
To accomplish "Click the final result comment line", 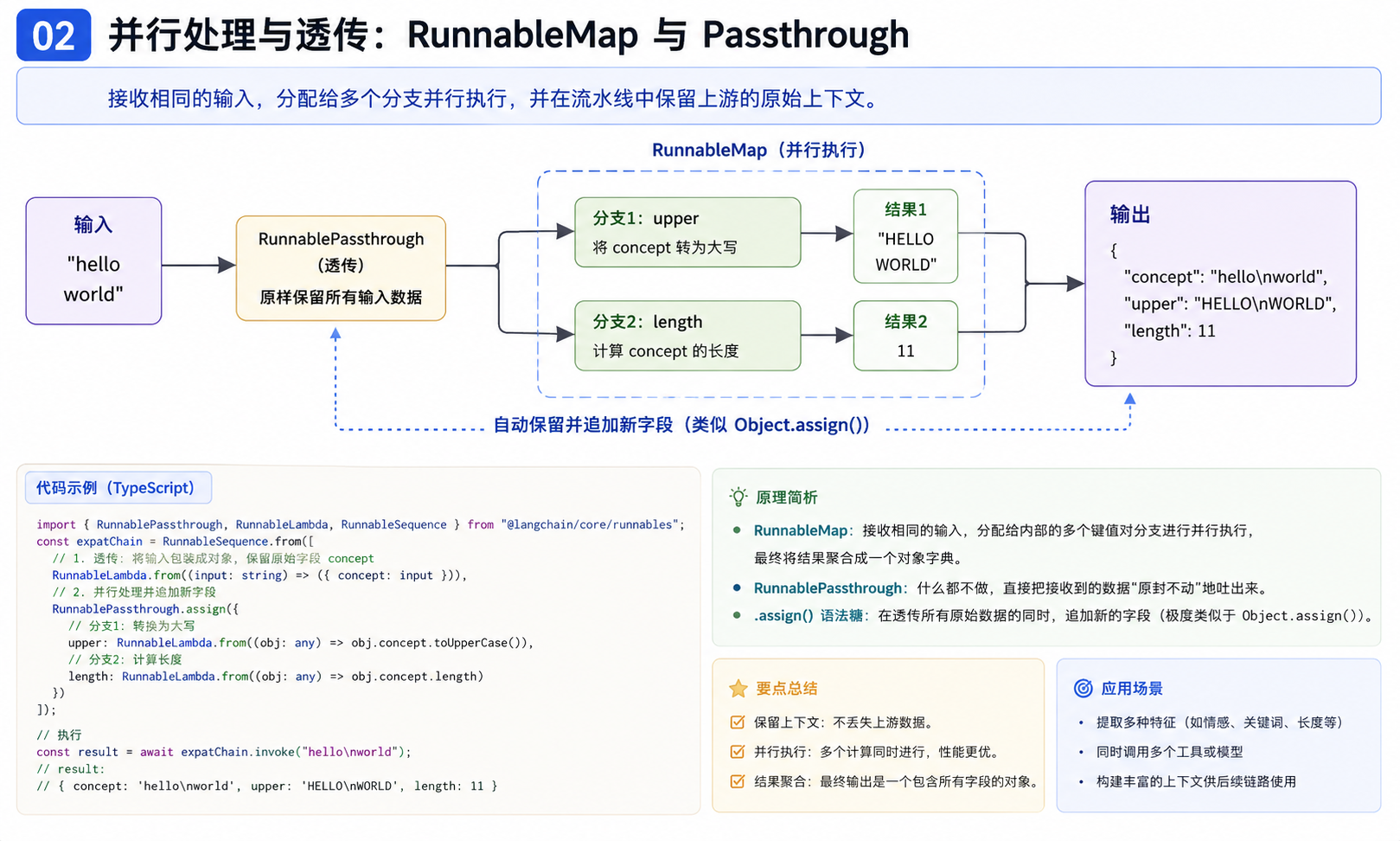I will (267, 786).
